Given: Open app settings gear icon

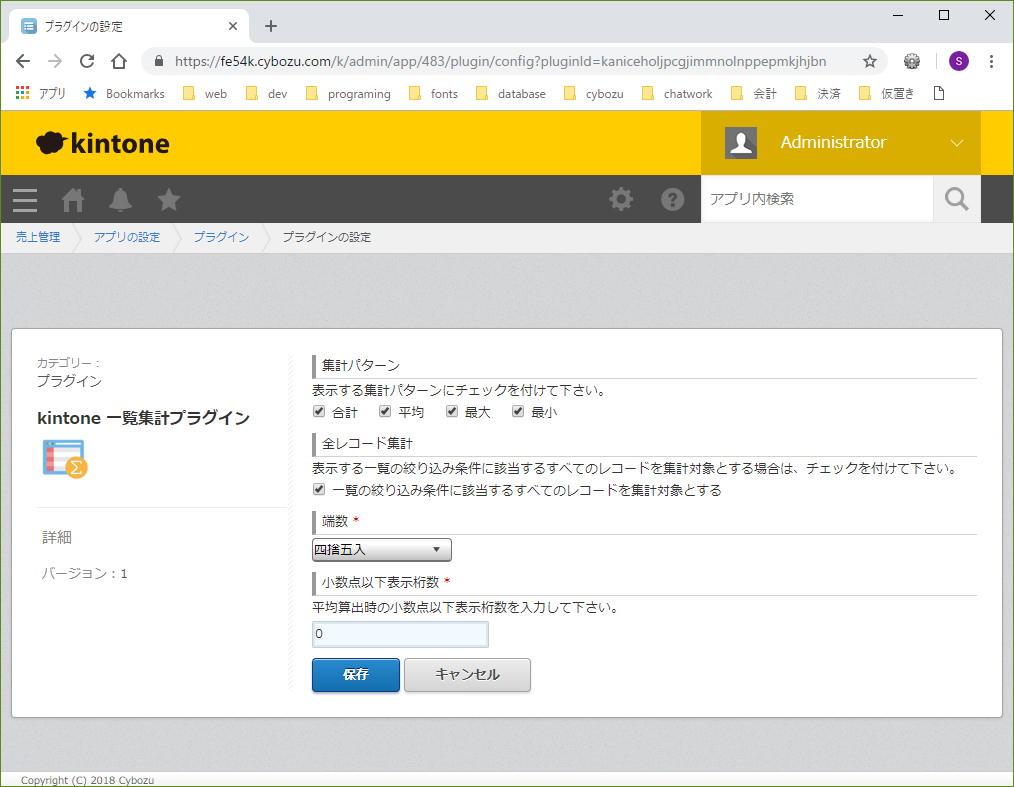Looking at the screenshot, I should (621, 199).
